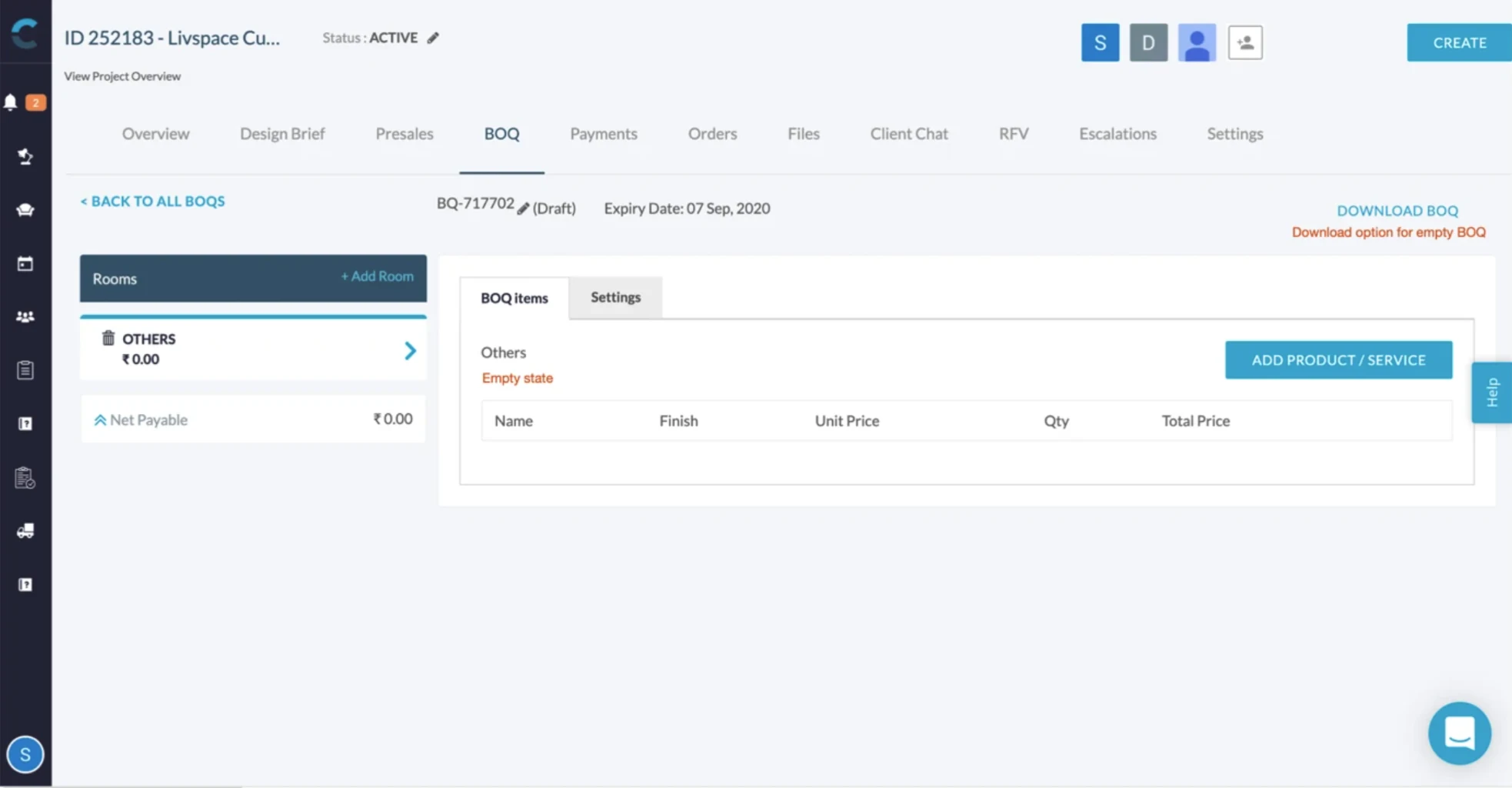Click the add collaborator icon
Viewport: 1512px width, 788px height.
[x=1245, y=42]
